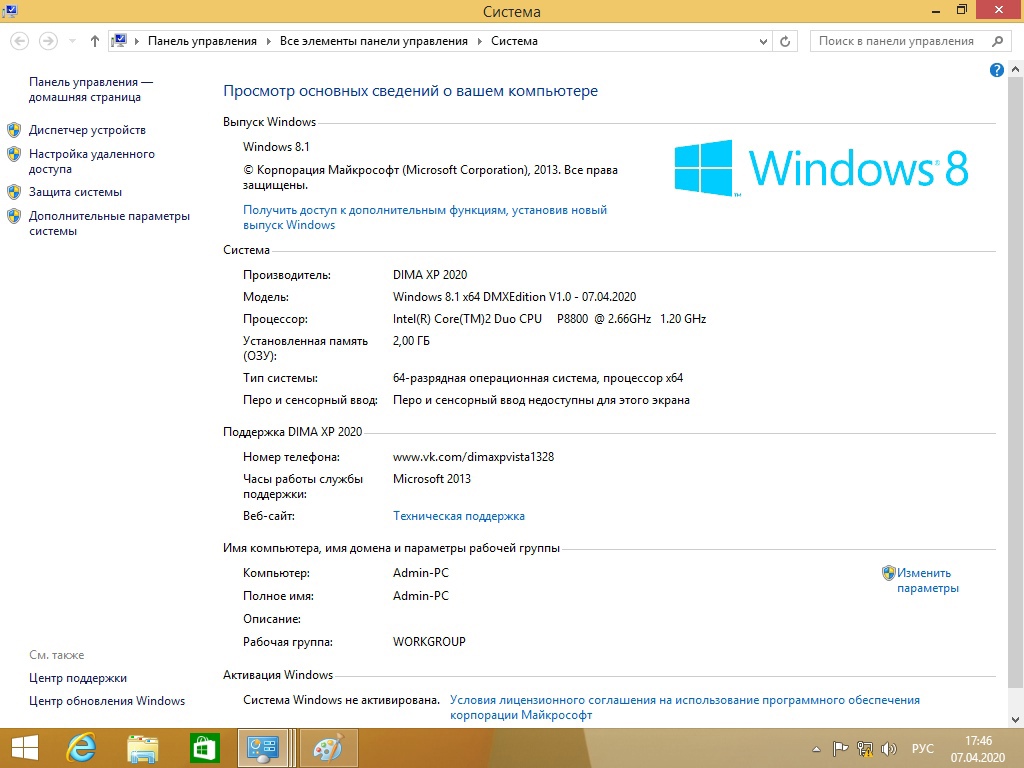This screenshot has width=1024, height=768.
Task: Open File Explorer from the taskbar
Action: 143,748
